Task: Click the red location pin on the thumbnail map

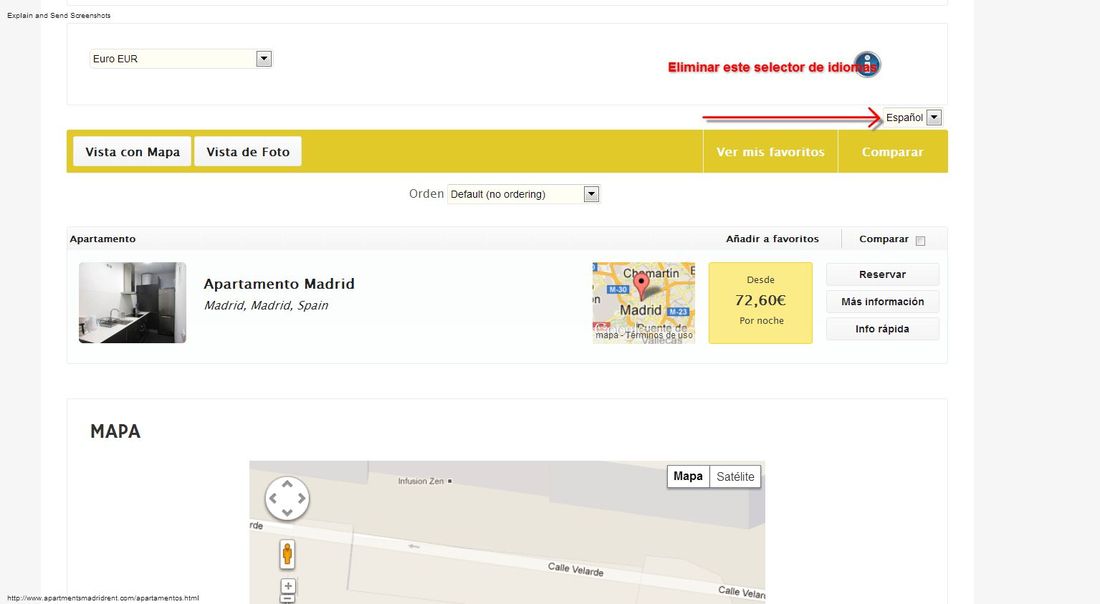Action: click(641, 284)
